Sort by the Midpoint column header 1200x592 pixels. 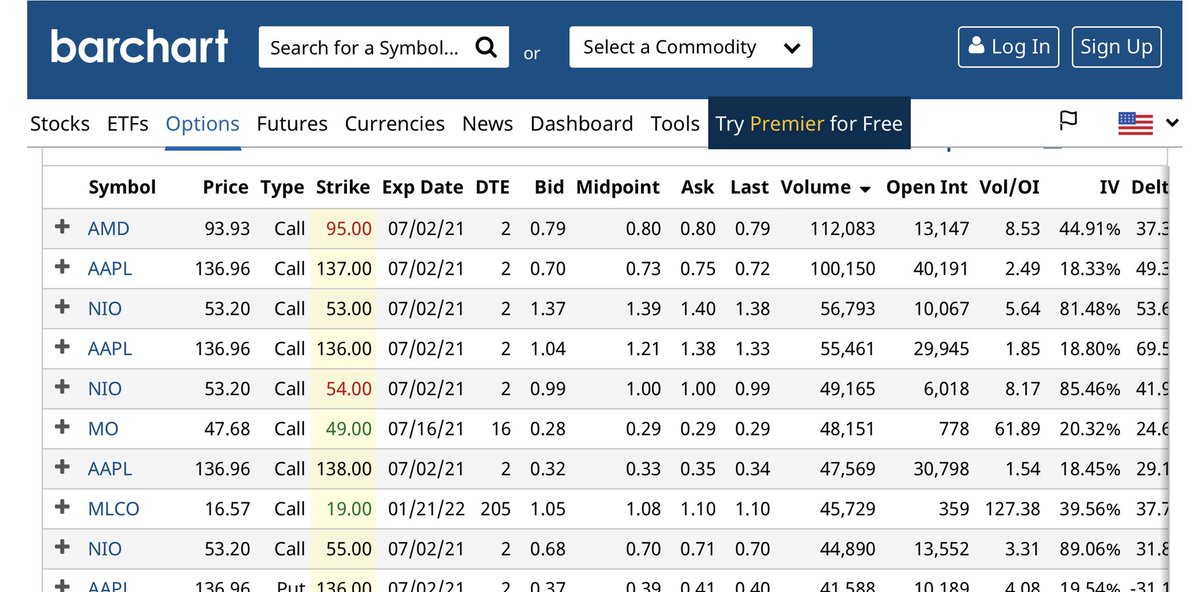618,187
